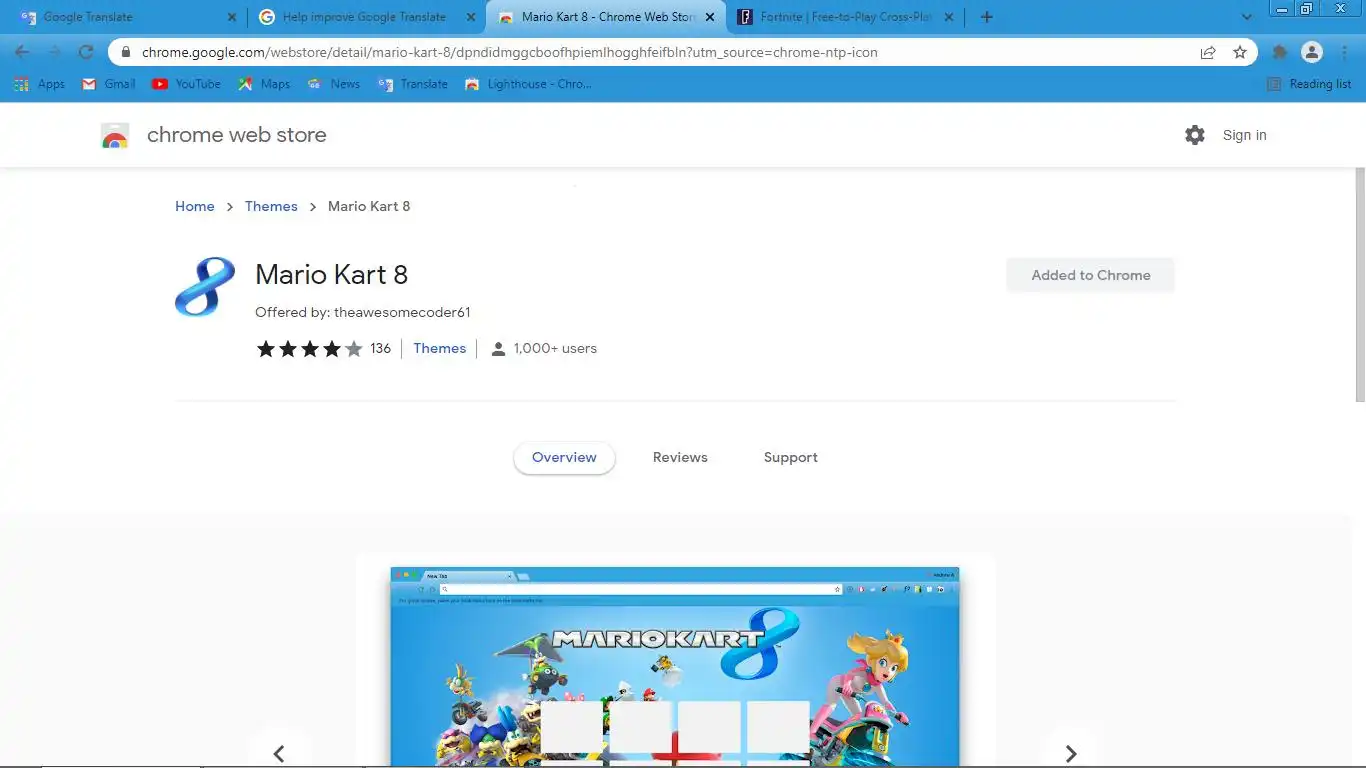
Task: Click the Added to Chrome button
Action: [x=1091, y=275]
